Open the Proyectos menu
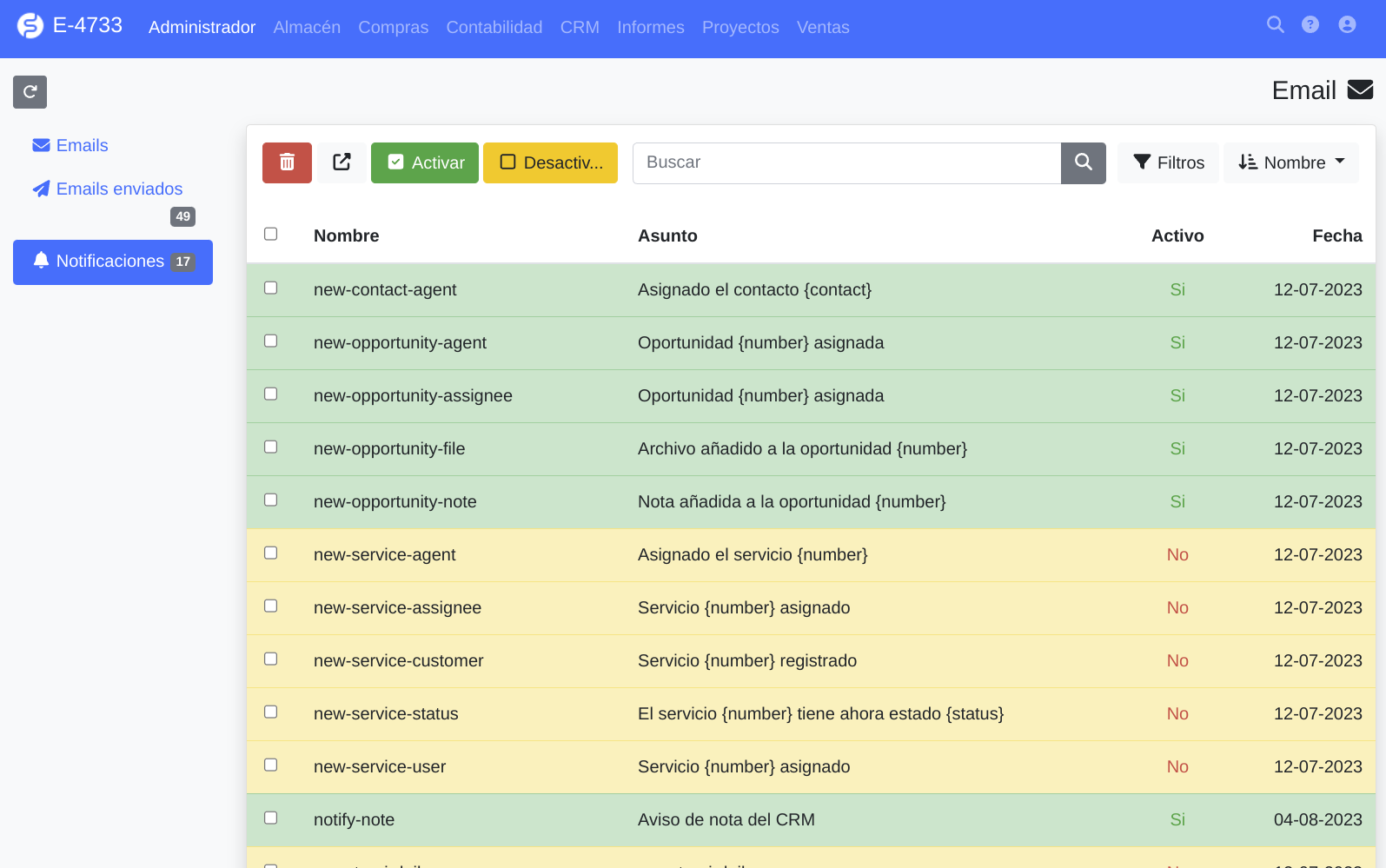 (x=740, y=27)
